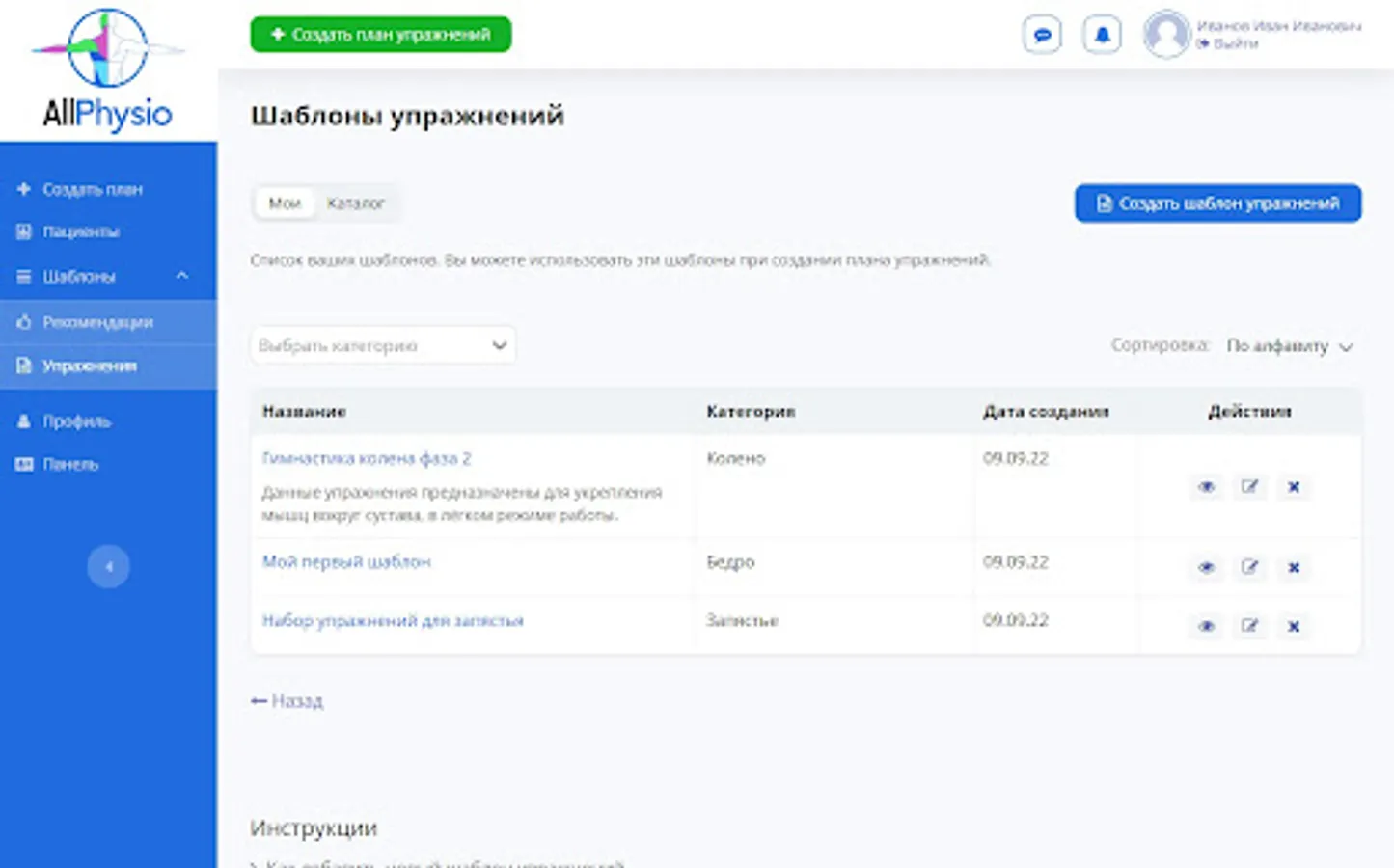Collapse the "Шаблоны" sidebar section
This screenshot has height=868, width=1394.
click(181, 276)
